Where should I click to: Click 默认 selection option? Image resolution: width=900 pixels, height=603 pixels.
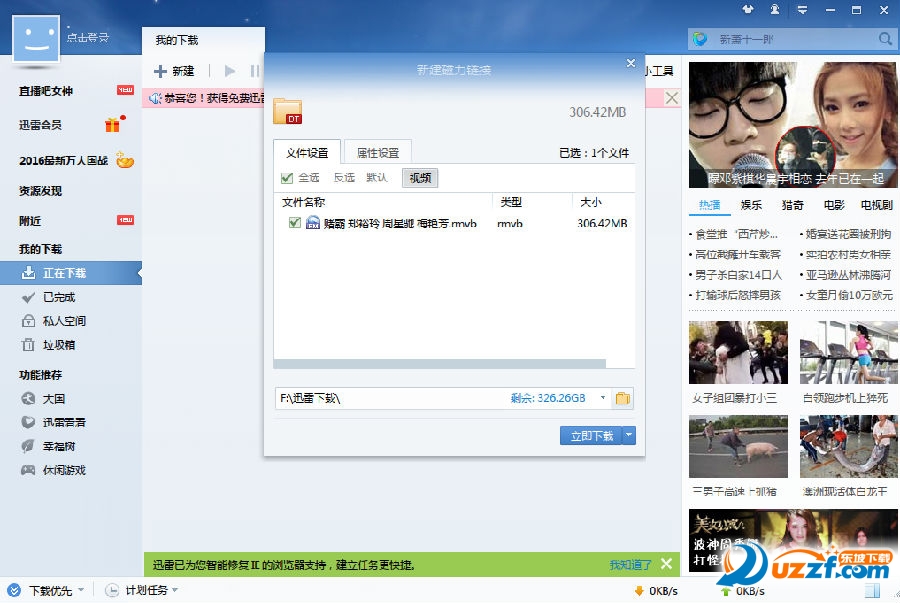pos(377,178)
